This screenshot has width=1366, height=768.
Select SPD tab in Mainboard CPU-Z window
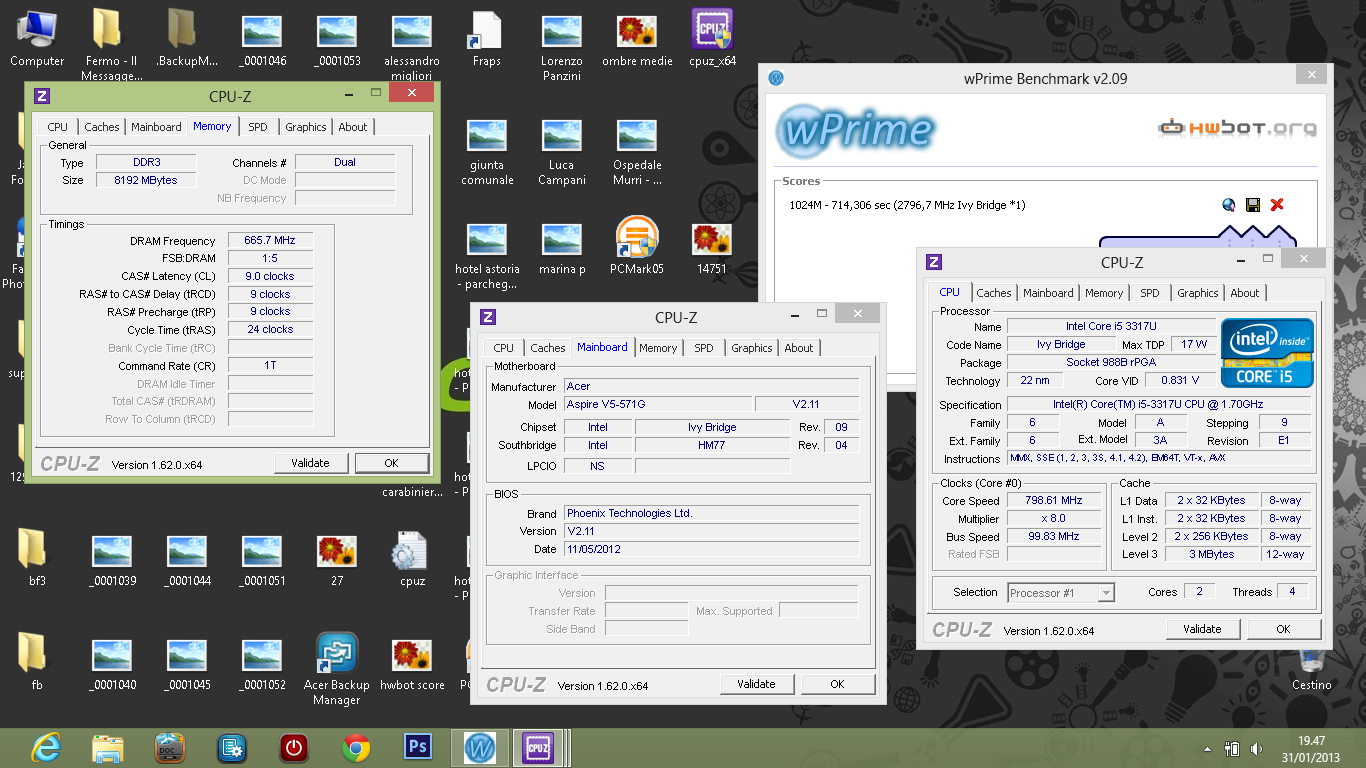tap(704, 348)
